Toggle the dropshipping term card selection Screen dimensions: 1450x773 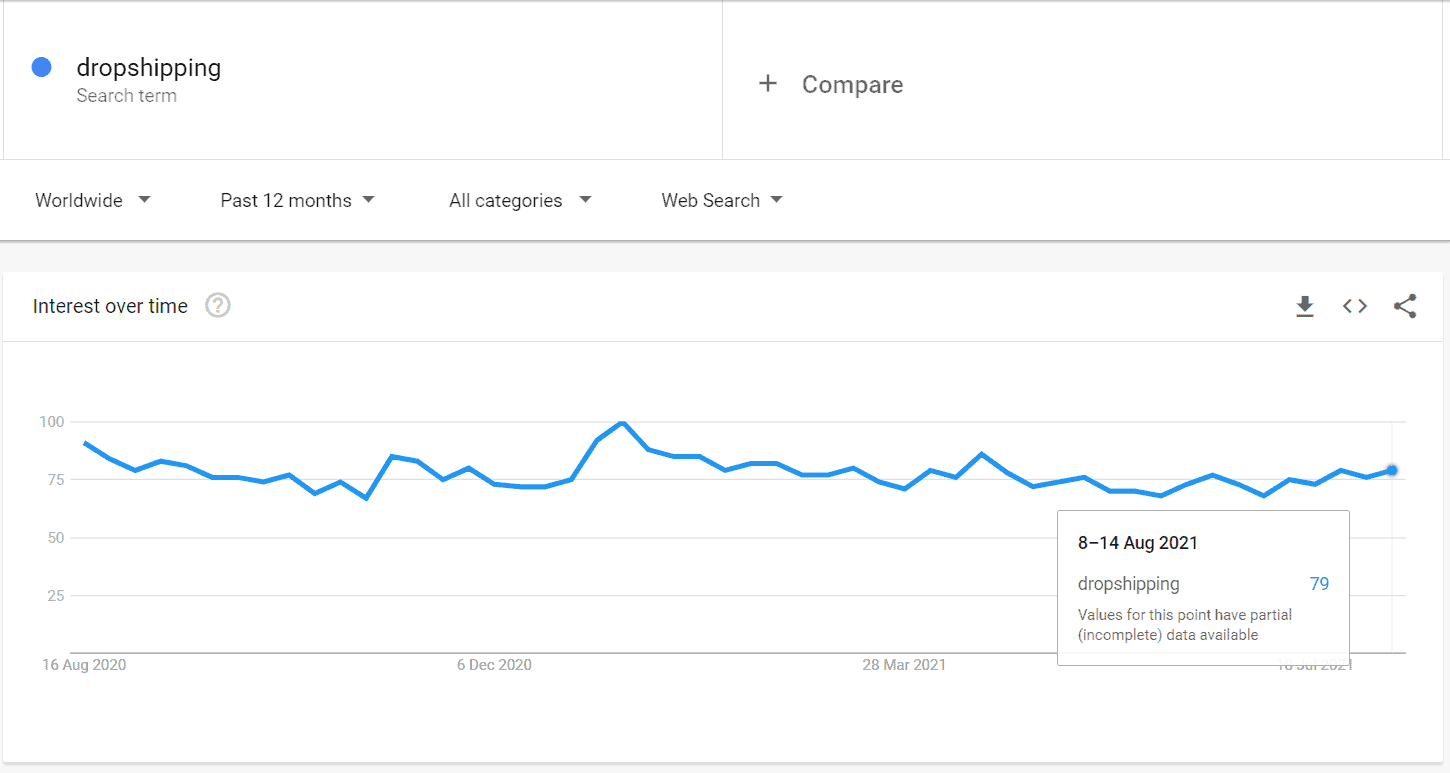pos(148,67)
